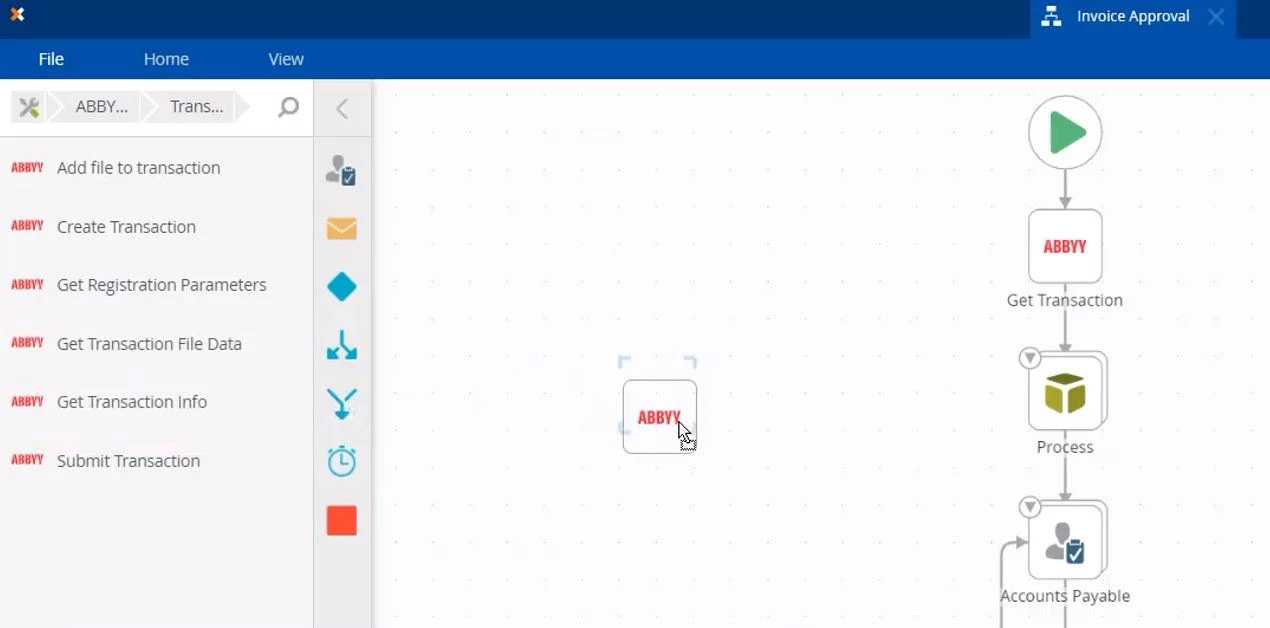Click the toolbox wrench breadcrumb icon
This screenshot has width=1270, height=628.
29,107
